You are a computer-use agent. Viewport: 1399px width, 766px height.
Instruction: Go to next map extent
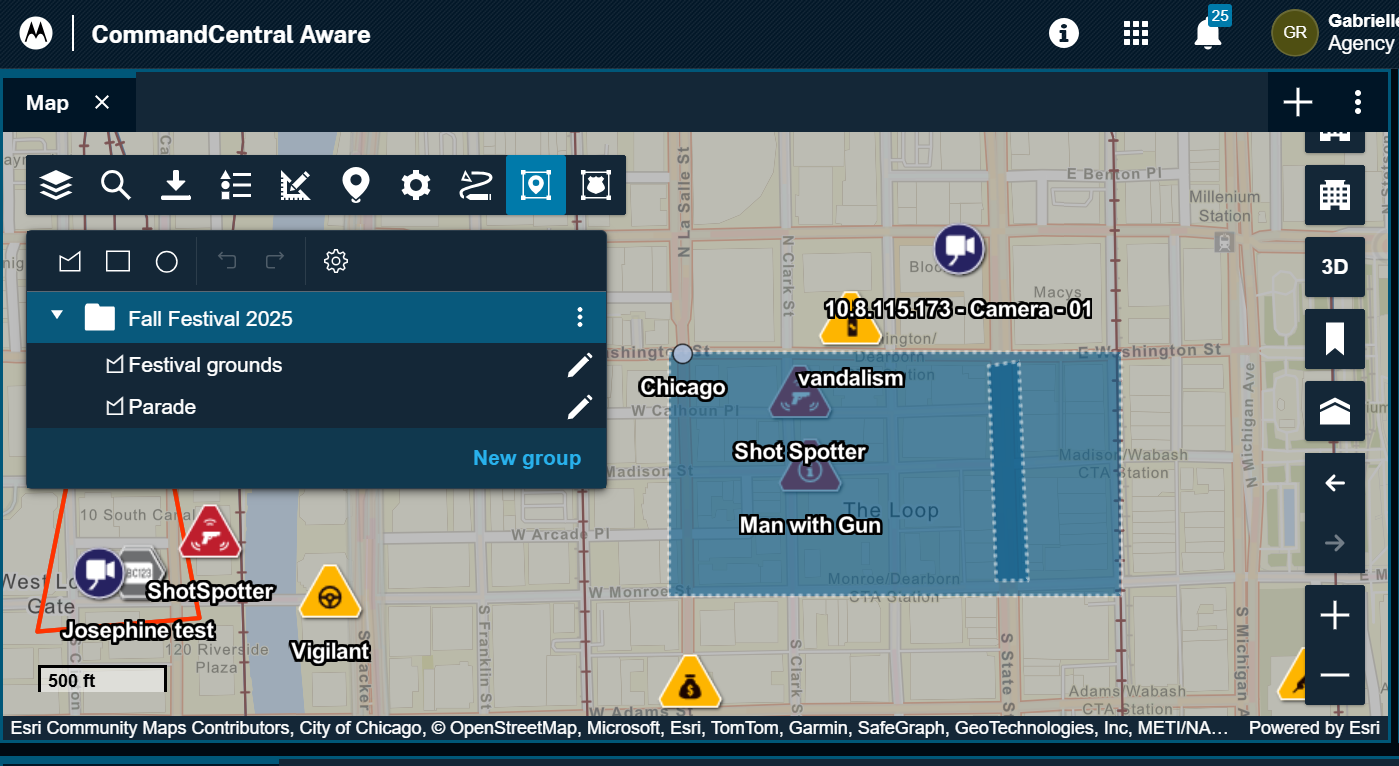pyautogui.click(x=1335, y=543)
